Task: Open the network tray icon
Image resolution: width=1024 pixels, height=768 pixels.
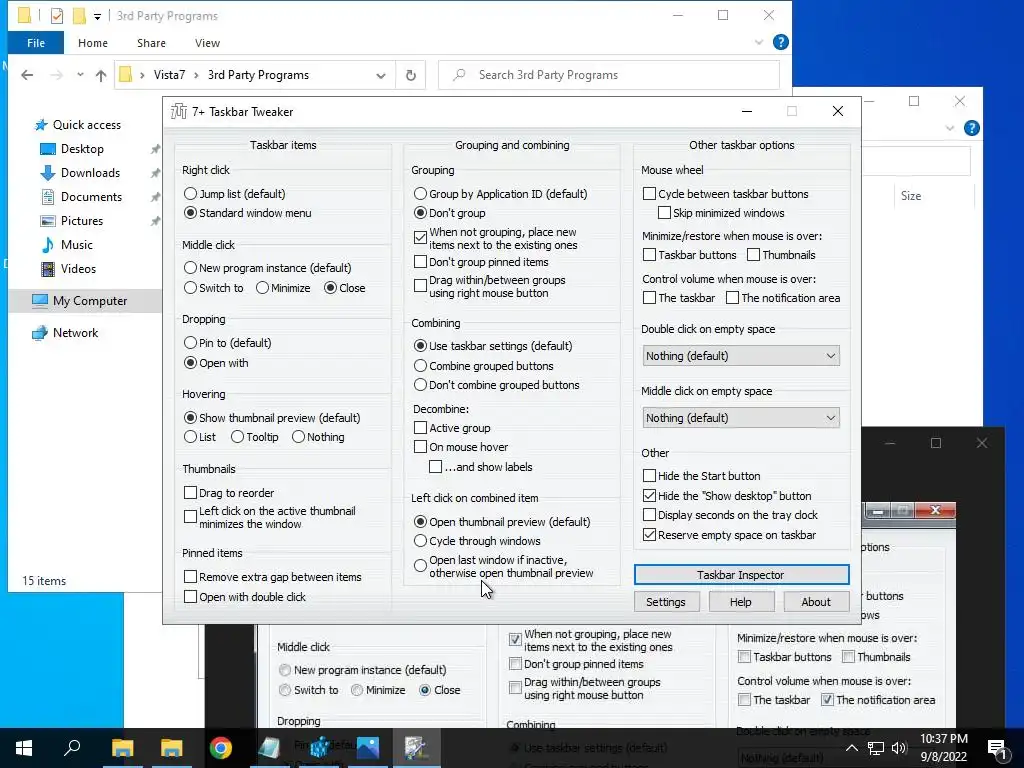Action: [x=876, y=748]
